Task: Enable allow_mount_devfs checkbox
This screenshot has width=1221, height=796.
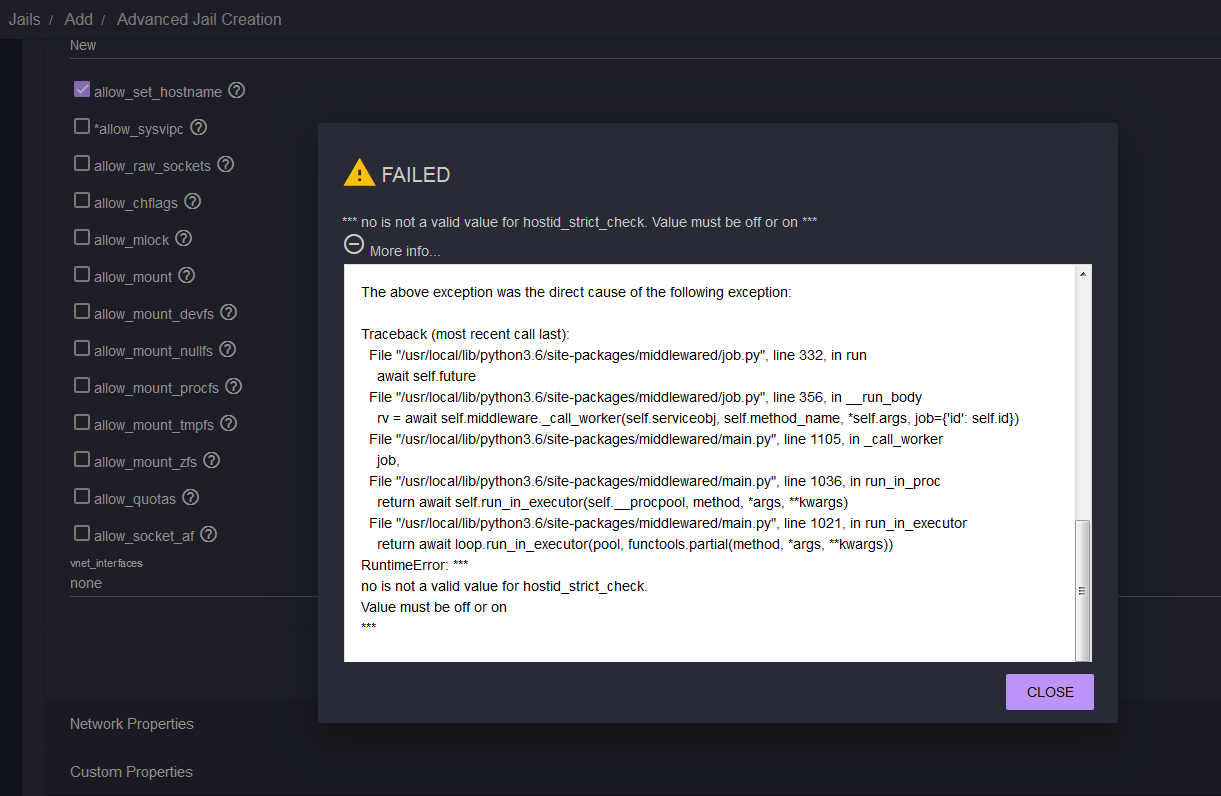Action: pos(82,312)
